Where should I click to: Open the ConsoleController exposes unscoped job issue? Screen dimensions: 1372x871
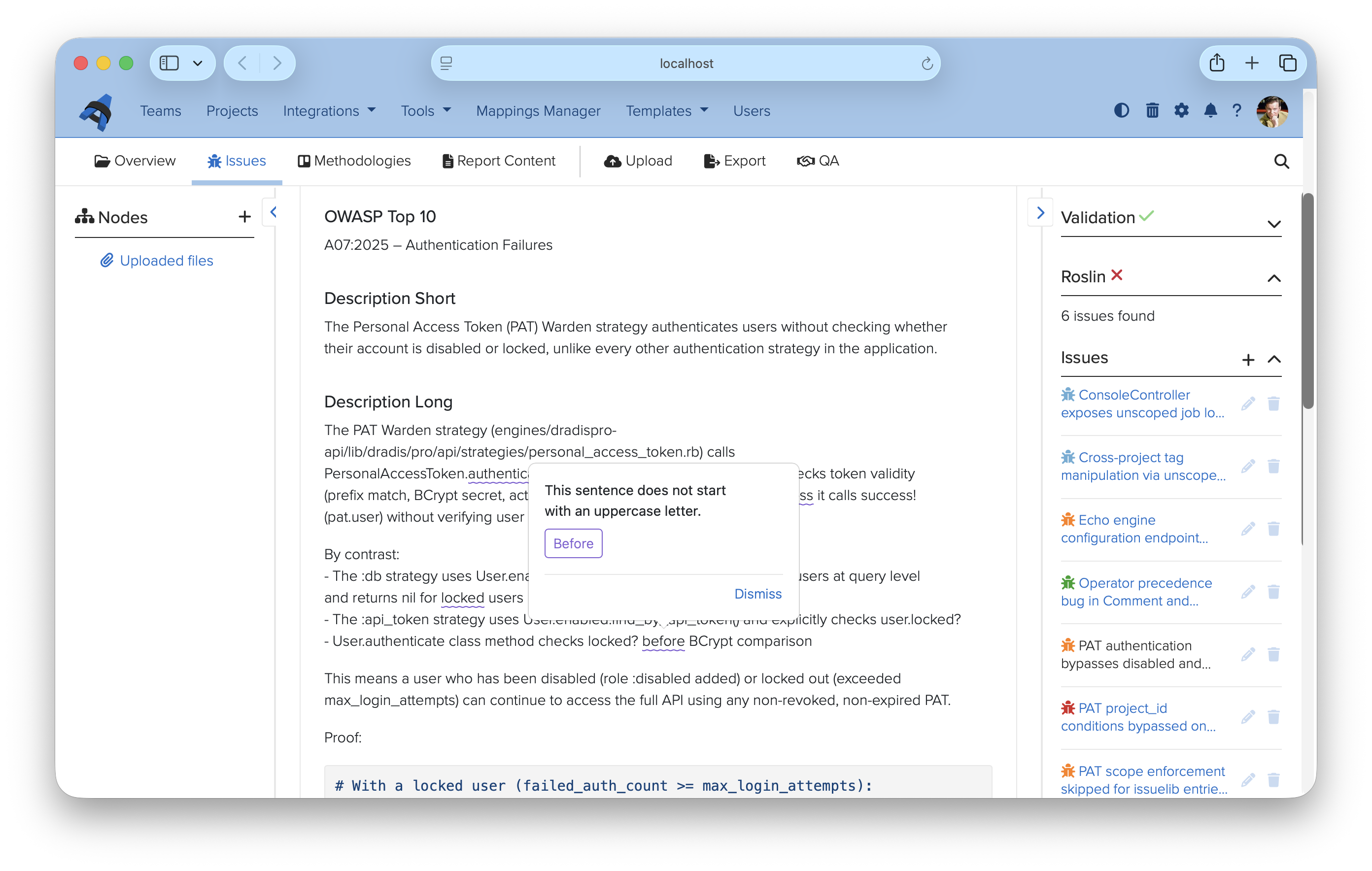1142,404
